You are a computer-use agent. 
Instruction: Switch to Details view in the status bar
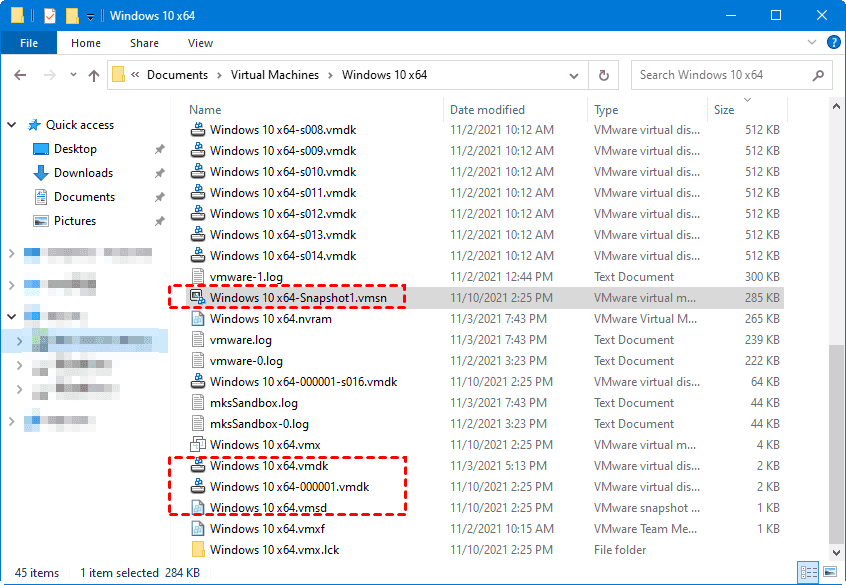pos(808,573)
